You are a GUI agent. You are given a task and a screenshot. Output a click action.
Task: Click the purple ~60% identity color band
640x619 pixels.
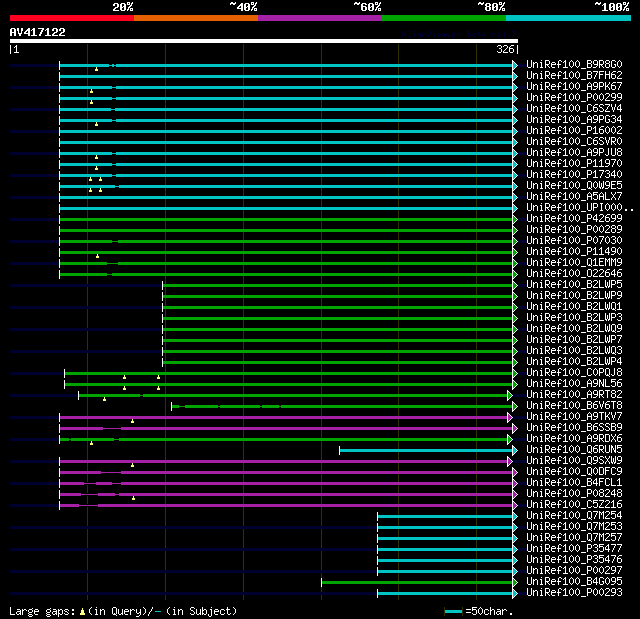[x=320, y=18]
